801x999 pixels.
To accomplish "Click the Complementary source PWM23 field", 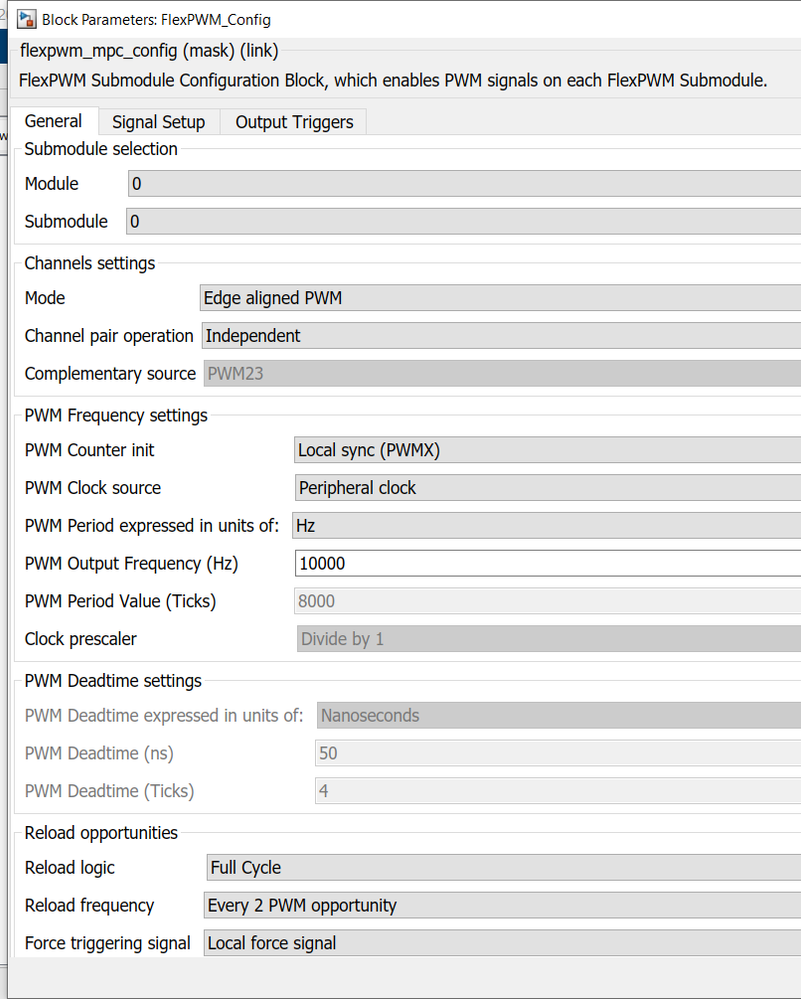I will 501,373.
